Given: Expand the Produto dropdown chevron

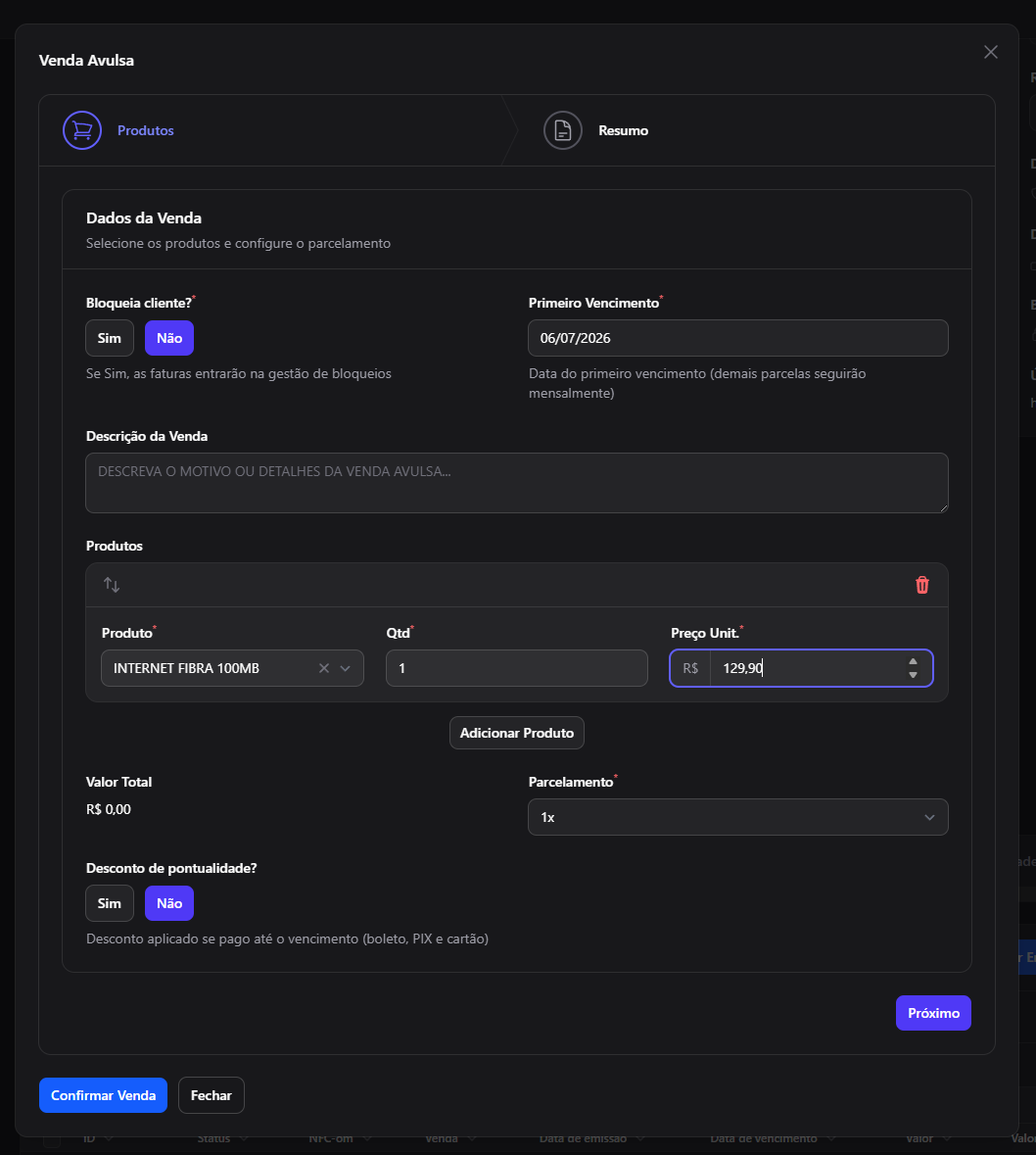Looking at the screenshot, I should click(346, 668).
